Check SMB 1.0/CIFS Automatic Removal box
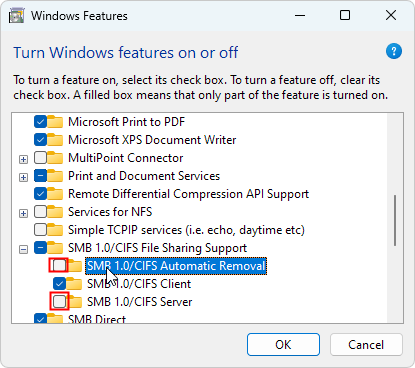Viewport: 415px width, 368px height. (x=59, y=266)
